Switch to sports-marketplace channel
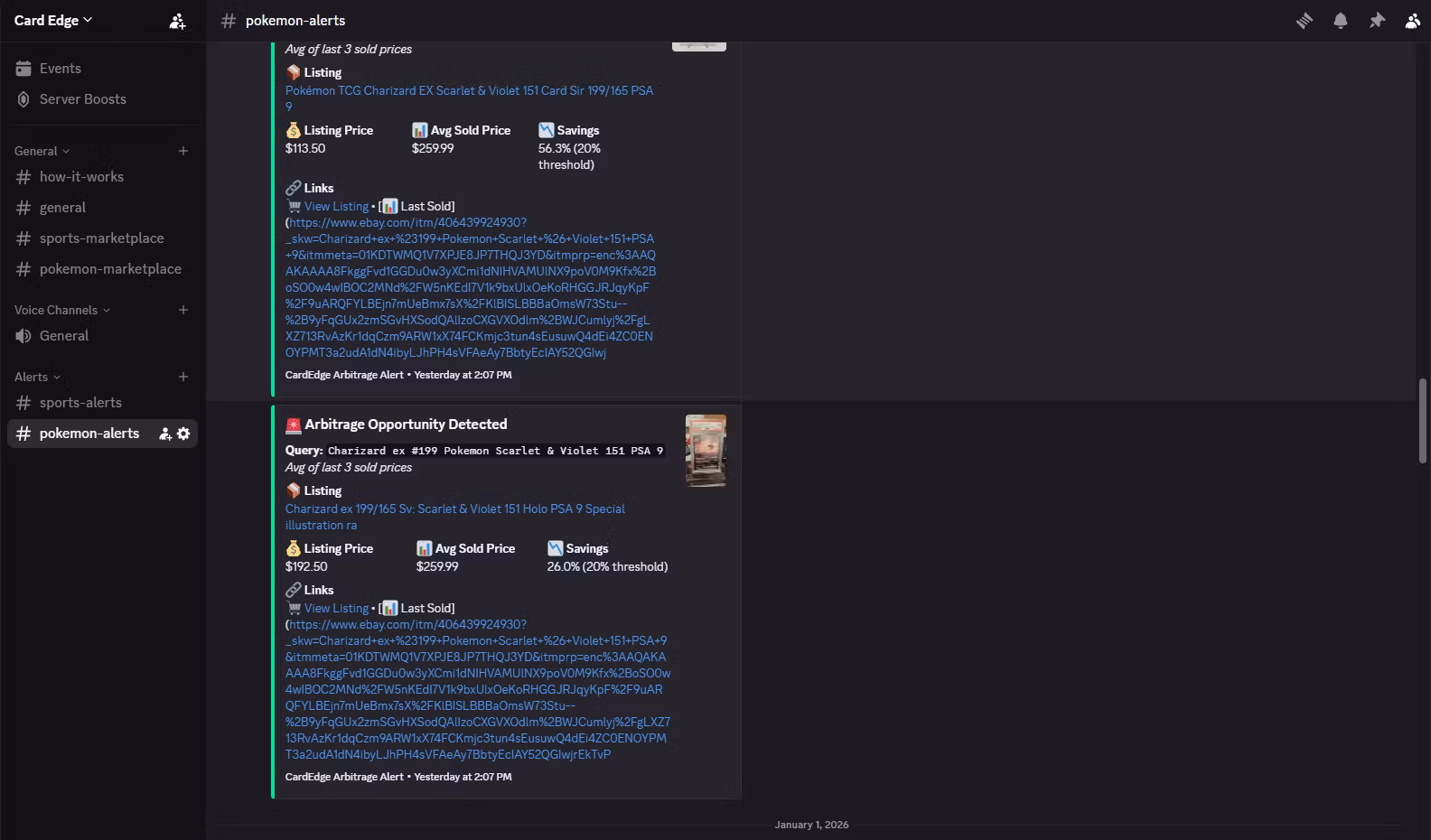Image resolution: width=1431 pixels, height=840 pixels. (x=103, y=238)
